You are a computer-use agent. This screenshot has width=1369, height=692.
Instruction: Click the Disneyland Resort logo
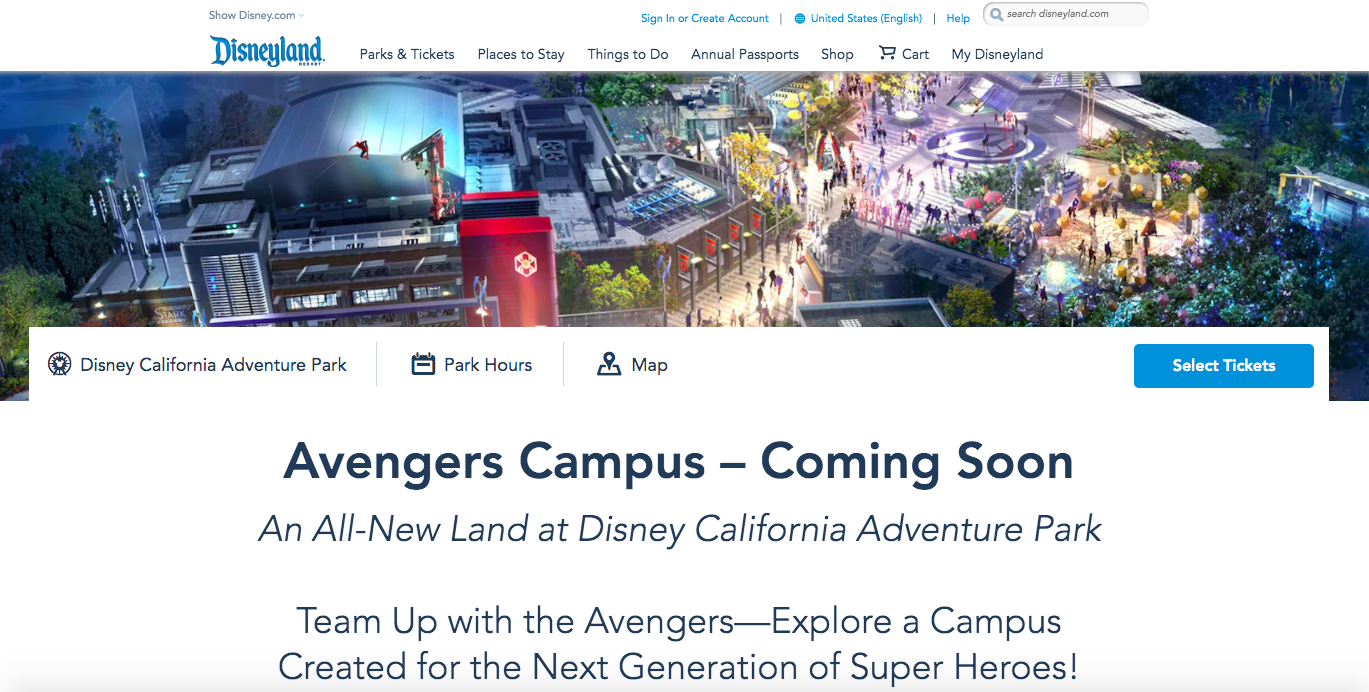point(266,51)
